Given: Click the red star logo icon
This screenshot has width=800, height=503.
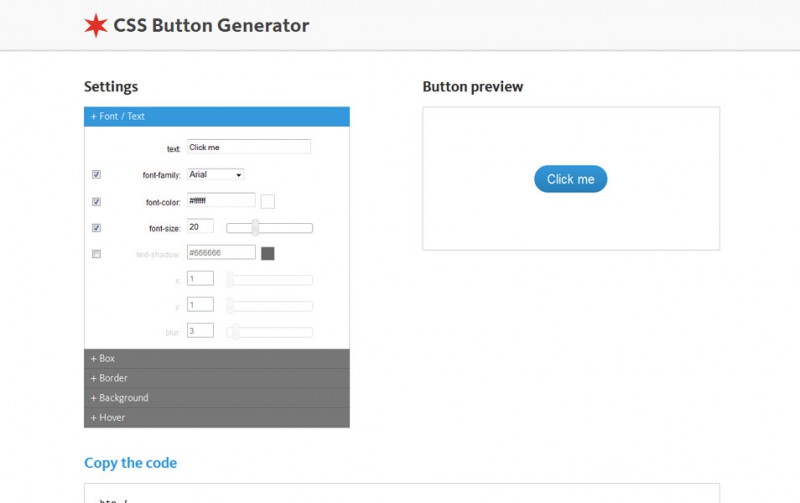Looking at the screenshot, I should point(95,26).
